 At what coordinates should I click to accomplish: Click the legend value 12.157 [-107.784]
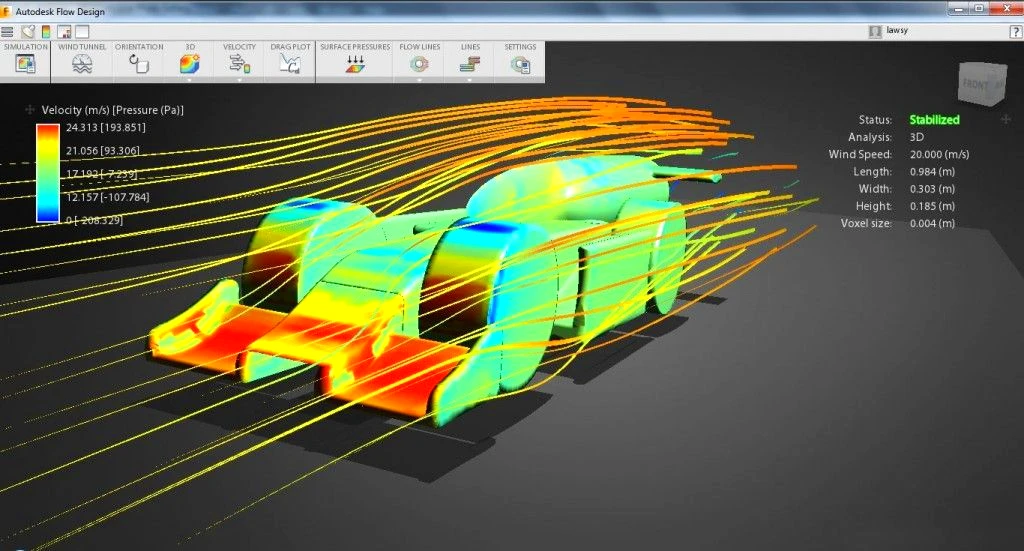point(108,197)
